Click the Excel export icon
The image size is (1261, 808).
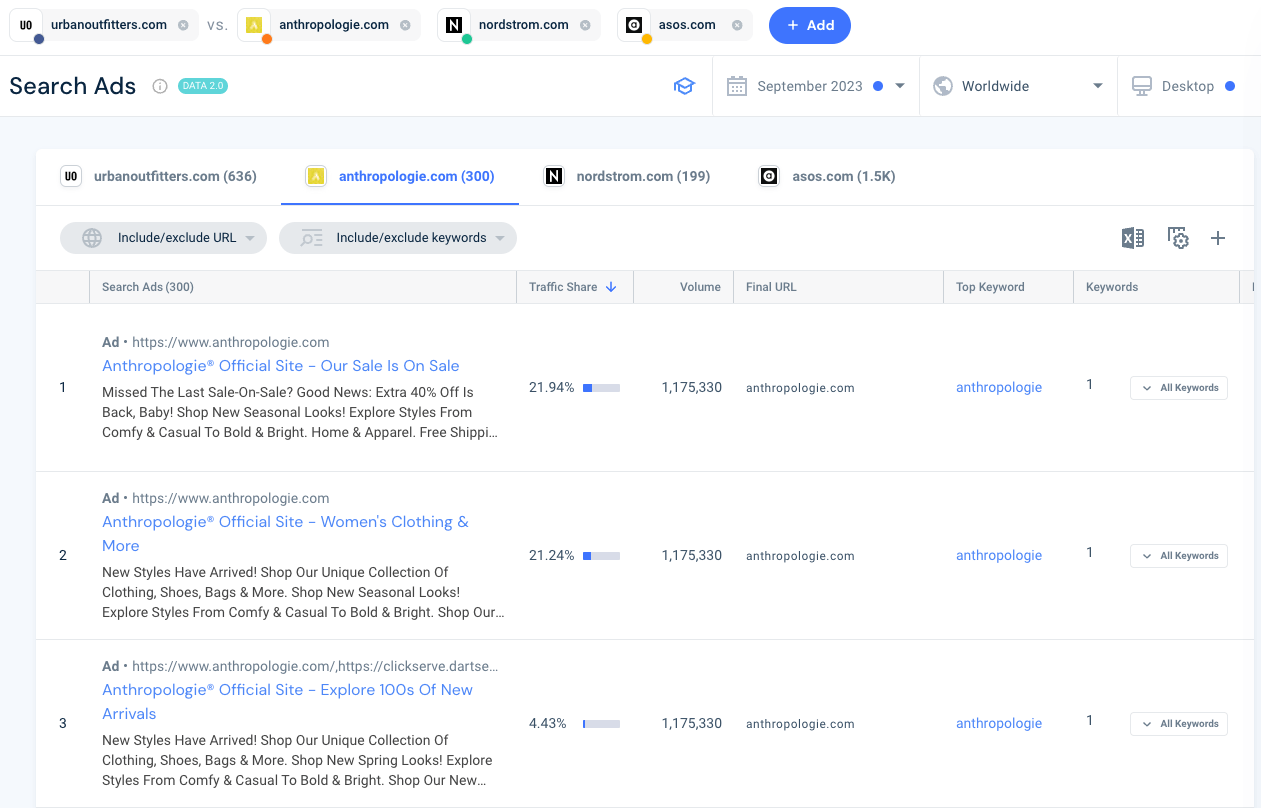pyautogui.click(x=1132, y=238)
